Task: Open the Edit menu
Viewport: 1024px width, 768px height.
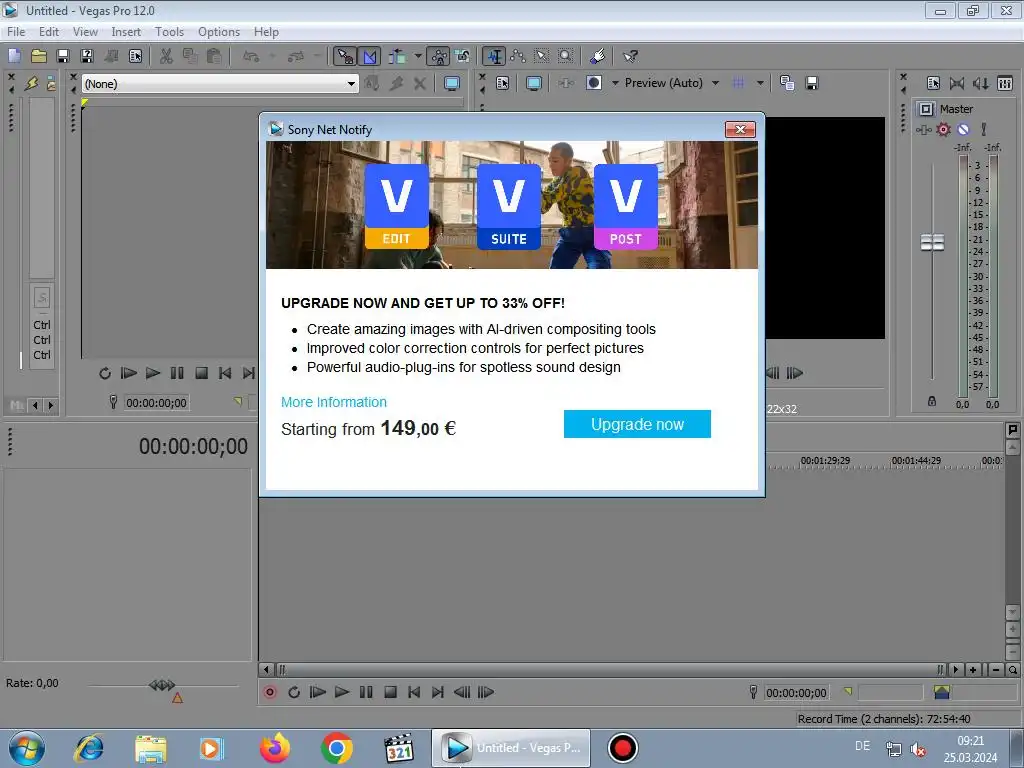Action: click(x=49, y=31)
